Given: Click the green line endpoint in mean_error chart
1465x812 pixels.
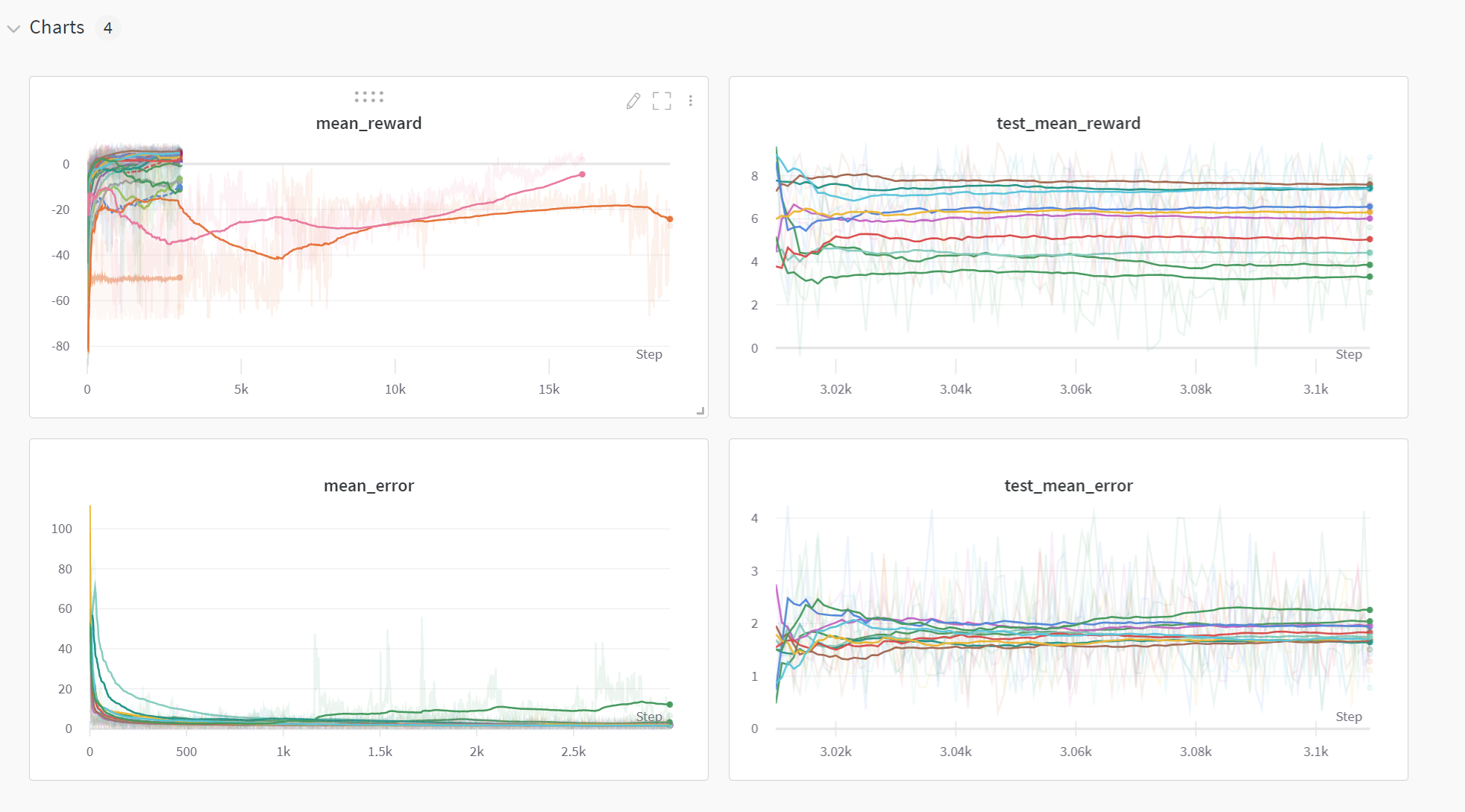Looking at the screenshot, I should tap(670, 705).
